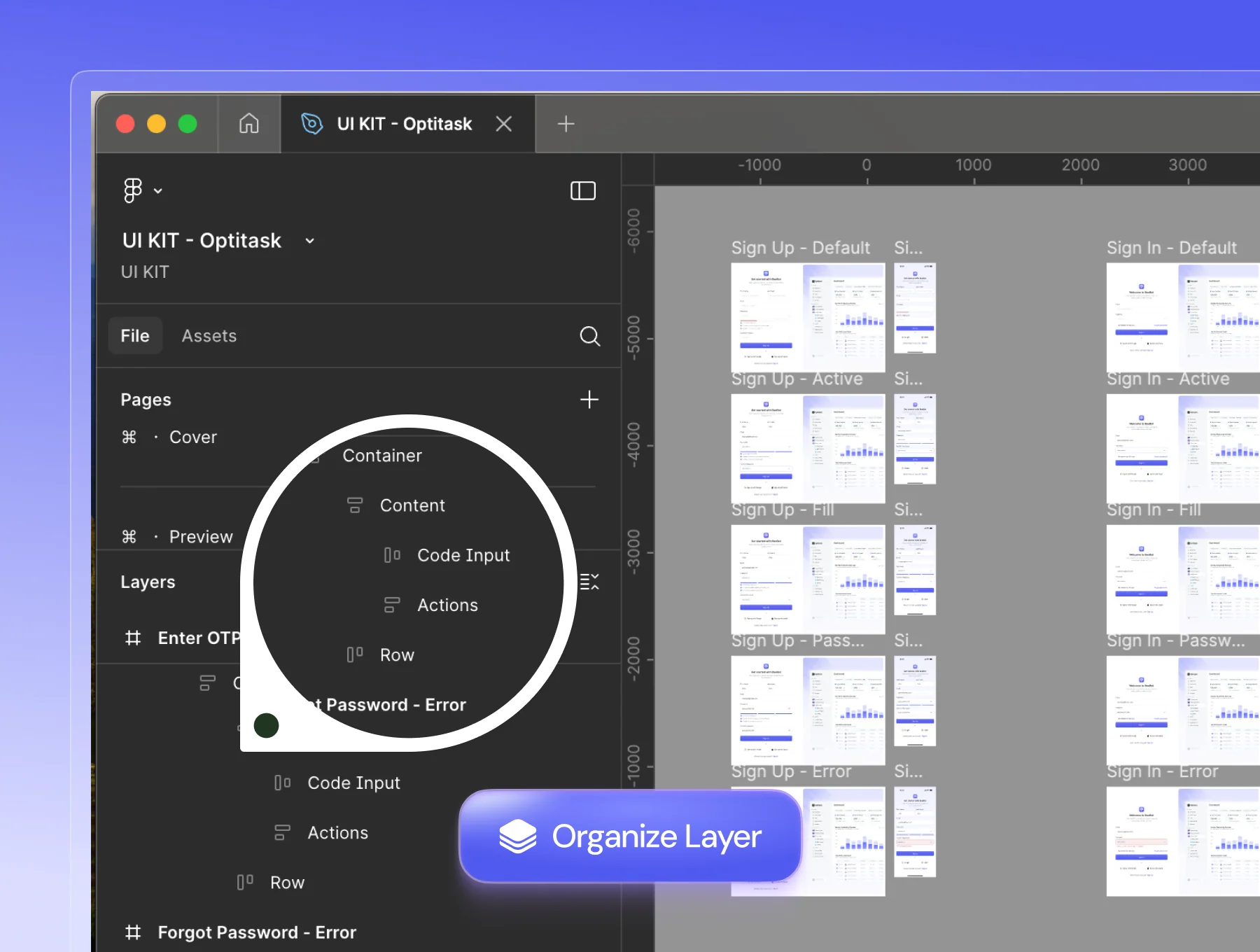Open the Cover page
Image resolution: width=1260 pixels, height=952 pixels.
click(193, 437)
